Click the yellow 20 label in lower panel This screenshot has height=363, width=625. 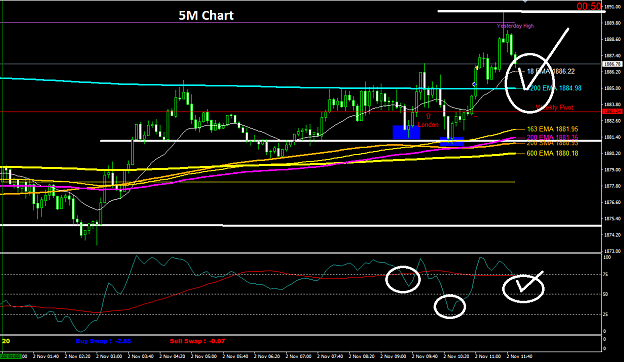[6, 341]
